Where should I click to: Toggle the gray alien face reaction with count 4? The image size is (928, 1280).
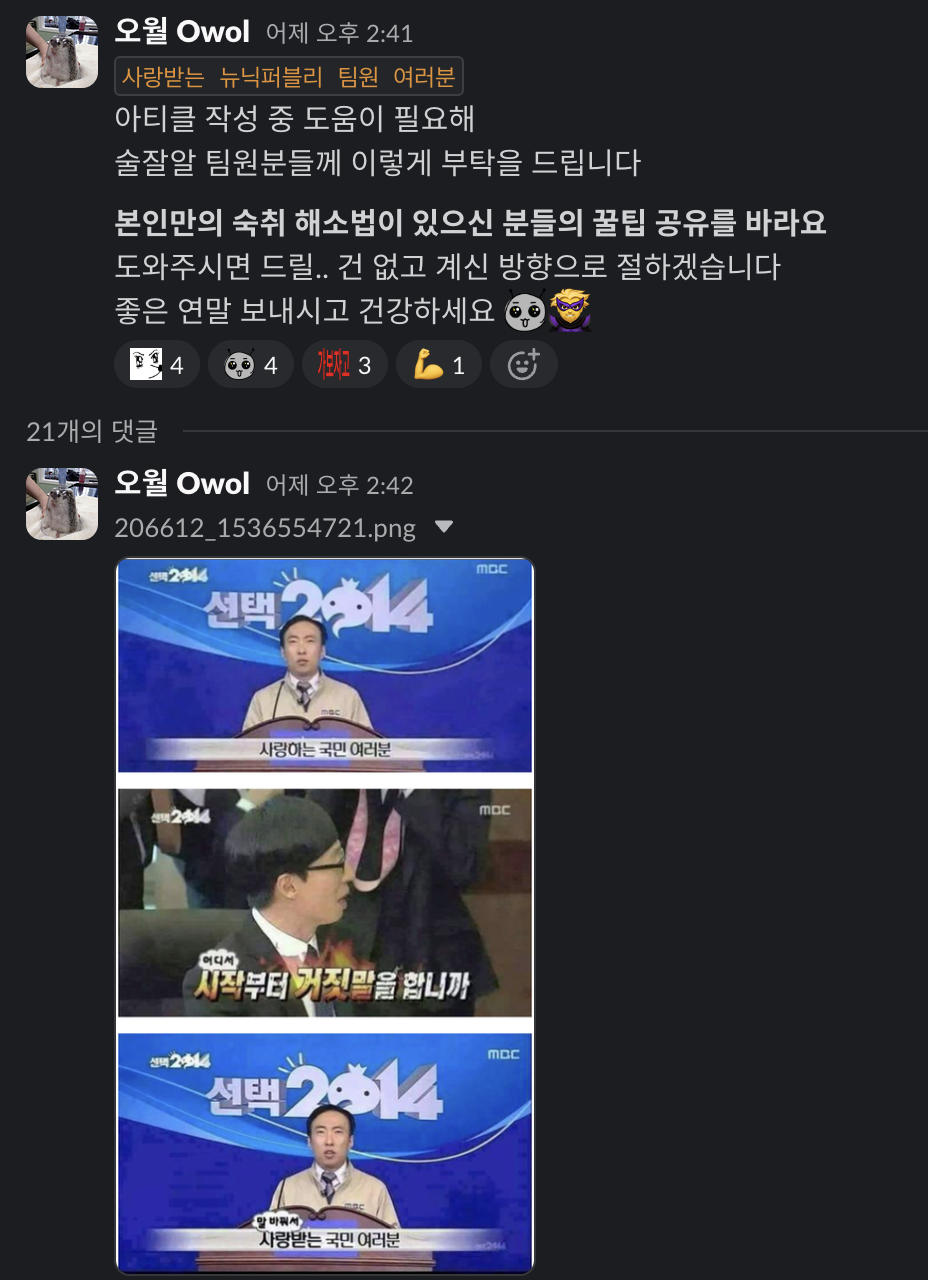pos(250,365)
